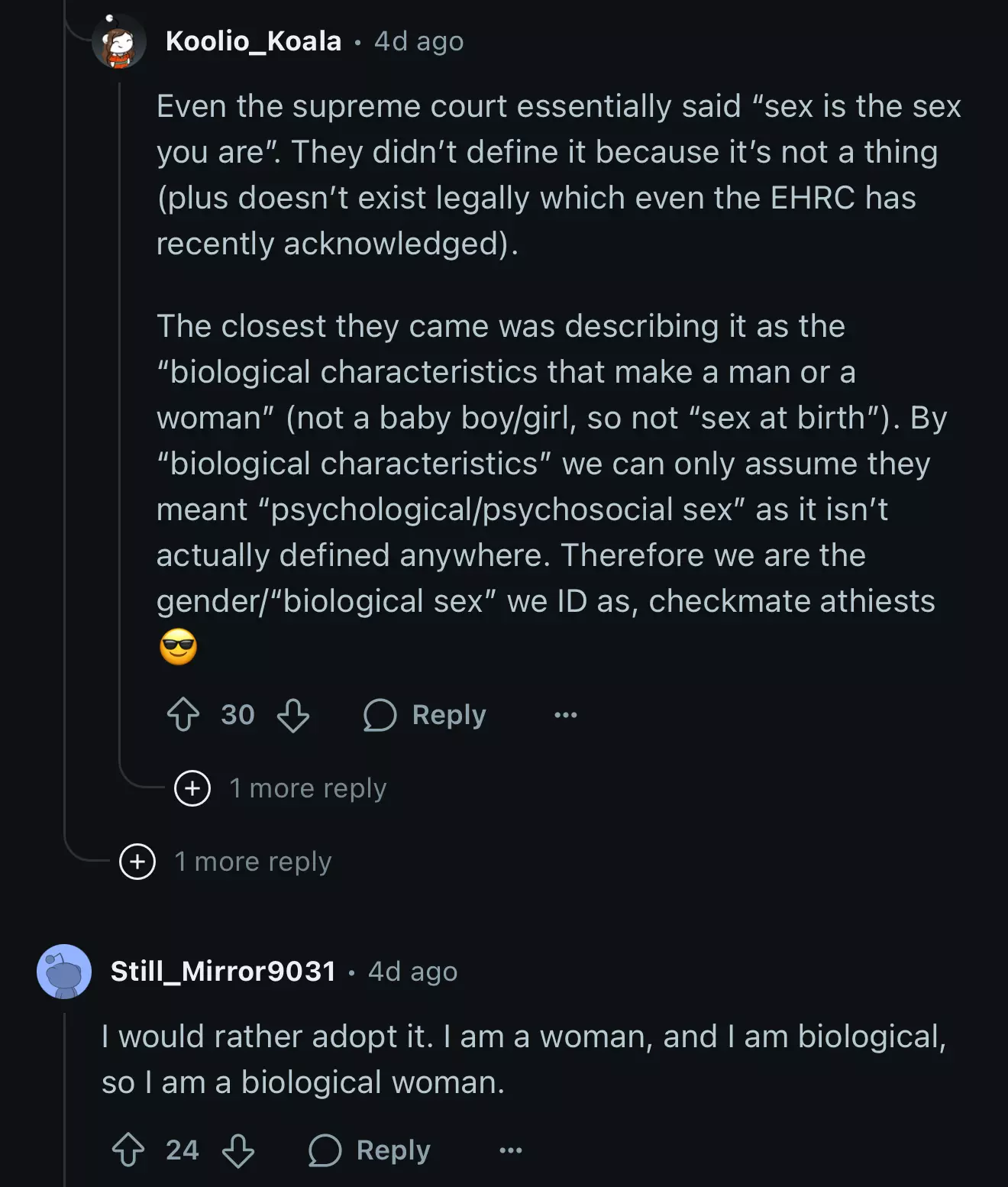Collapse Still_Mirror9031's thread via vertical line
The width and height of the screenshot is (1008, 1187).
[x=65, y=1100]
